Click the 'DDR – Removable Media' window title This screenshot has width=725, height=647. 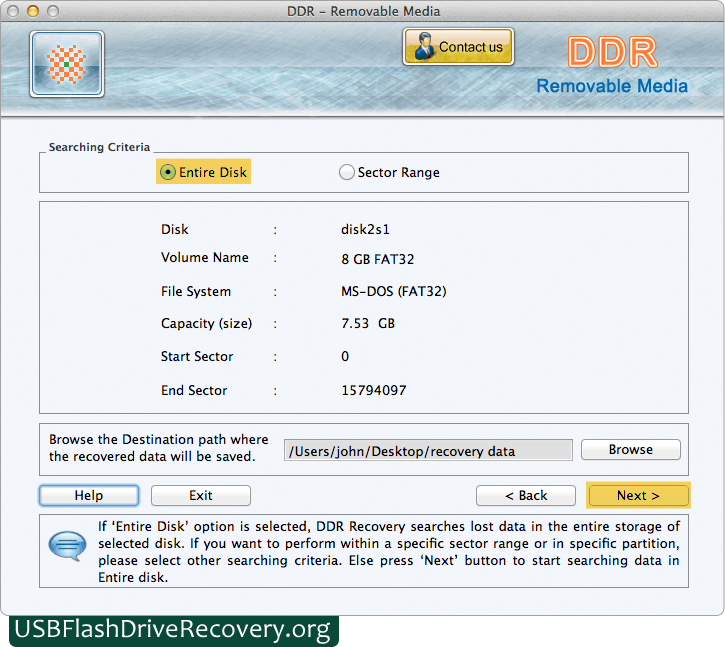tap(363, 11)
